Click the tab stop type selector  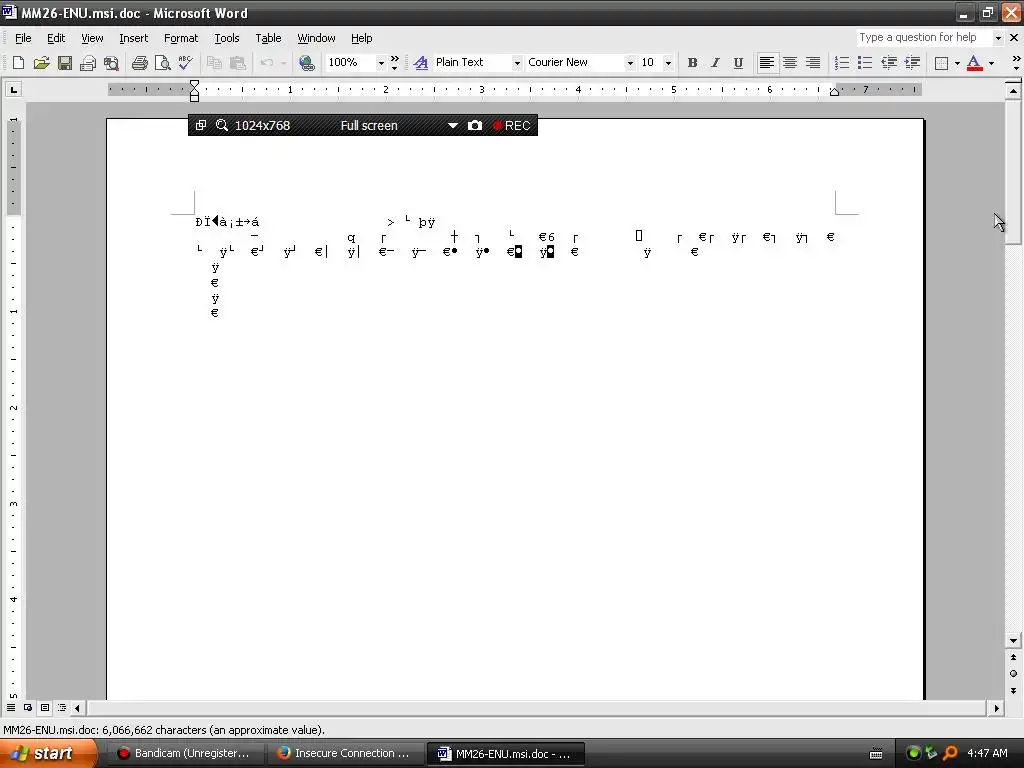(13, 89)
